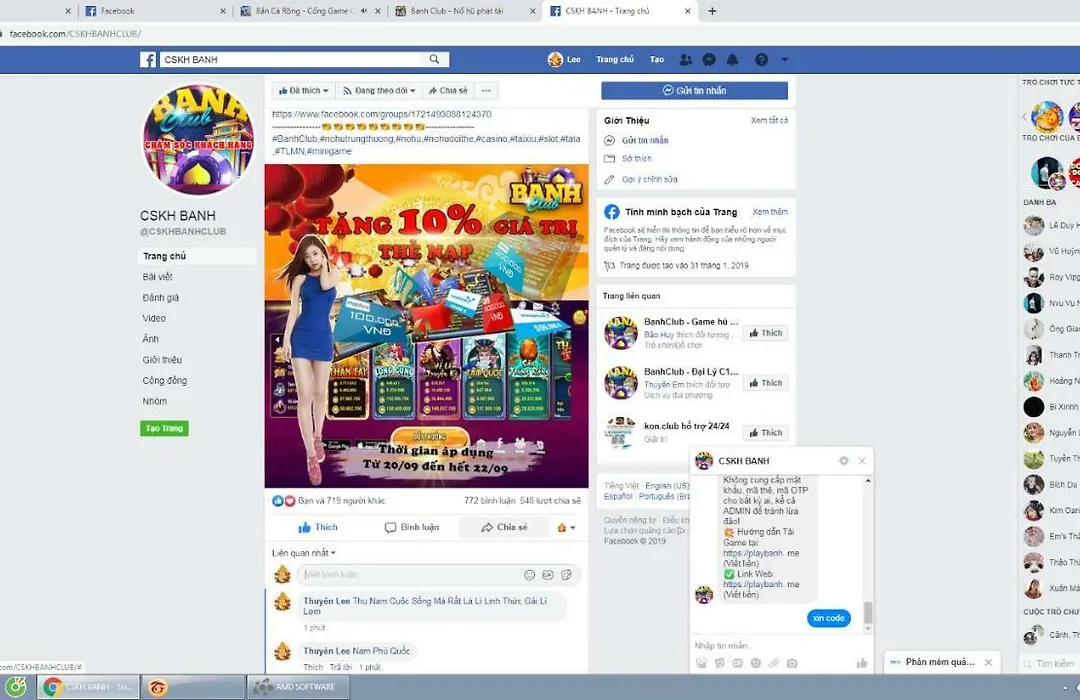Click Gợi ý chỉnh sửa
Image resolution: width=1080 pixels, height=700 pixels.
[x=649, y=179]
